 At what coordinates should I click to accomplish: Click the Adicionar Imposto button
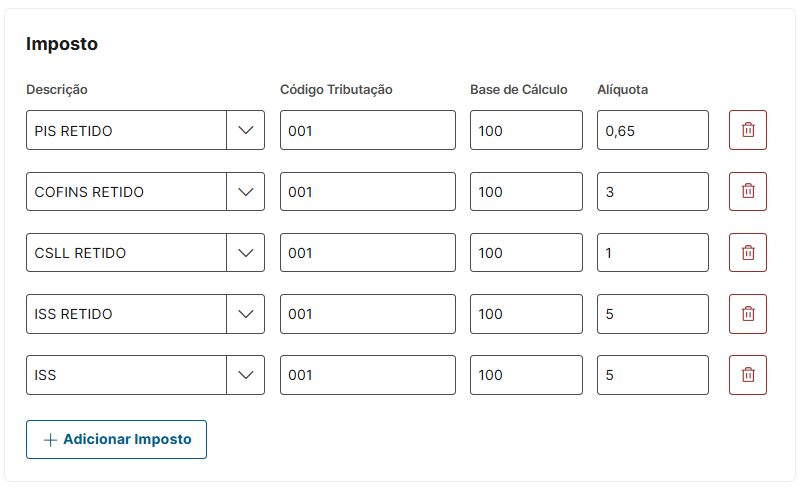tap(116, 439)
